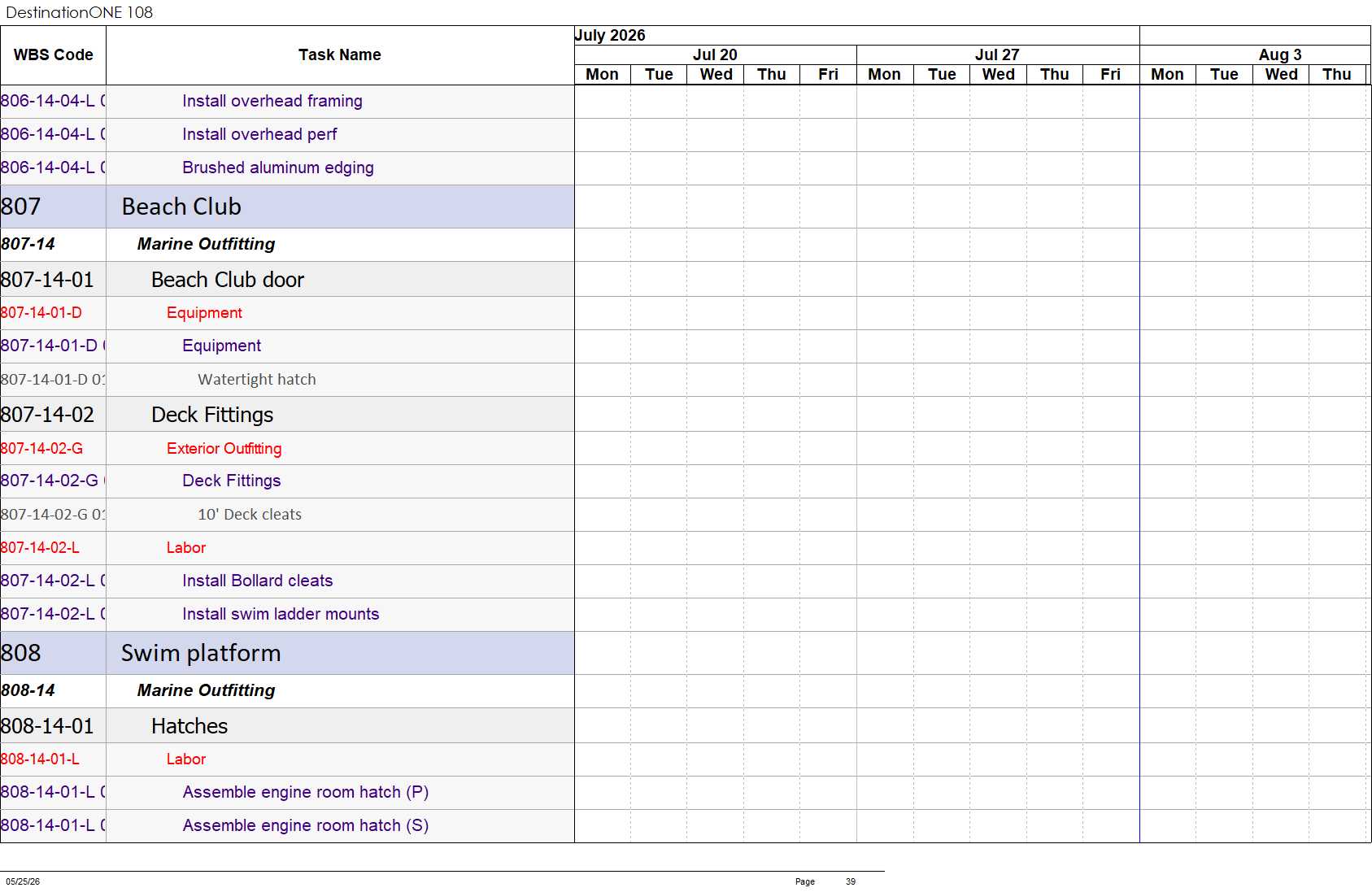Viewport: 1372px width, 892px height.
Task: Select the Beach Club summary row
Action: [287, 207]
